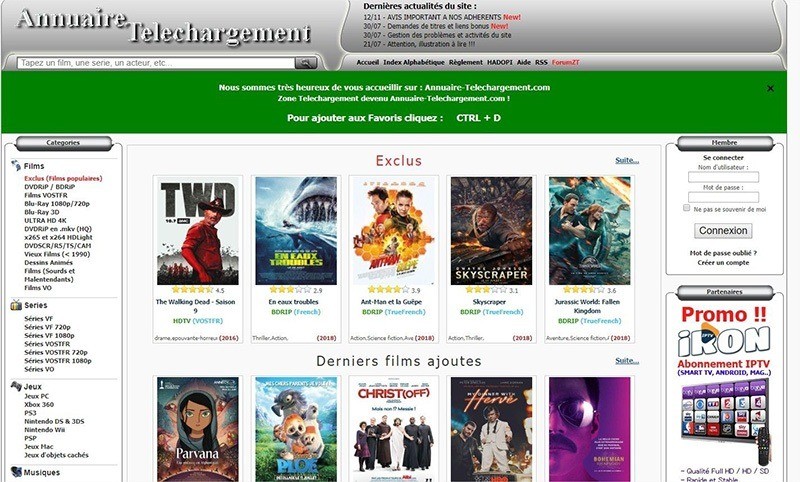
Task: Open 'Gestion des problèmes' news item
Action: tap(449, 35)
